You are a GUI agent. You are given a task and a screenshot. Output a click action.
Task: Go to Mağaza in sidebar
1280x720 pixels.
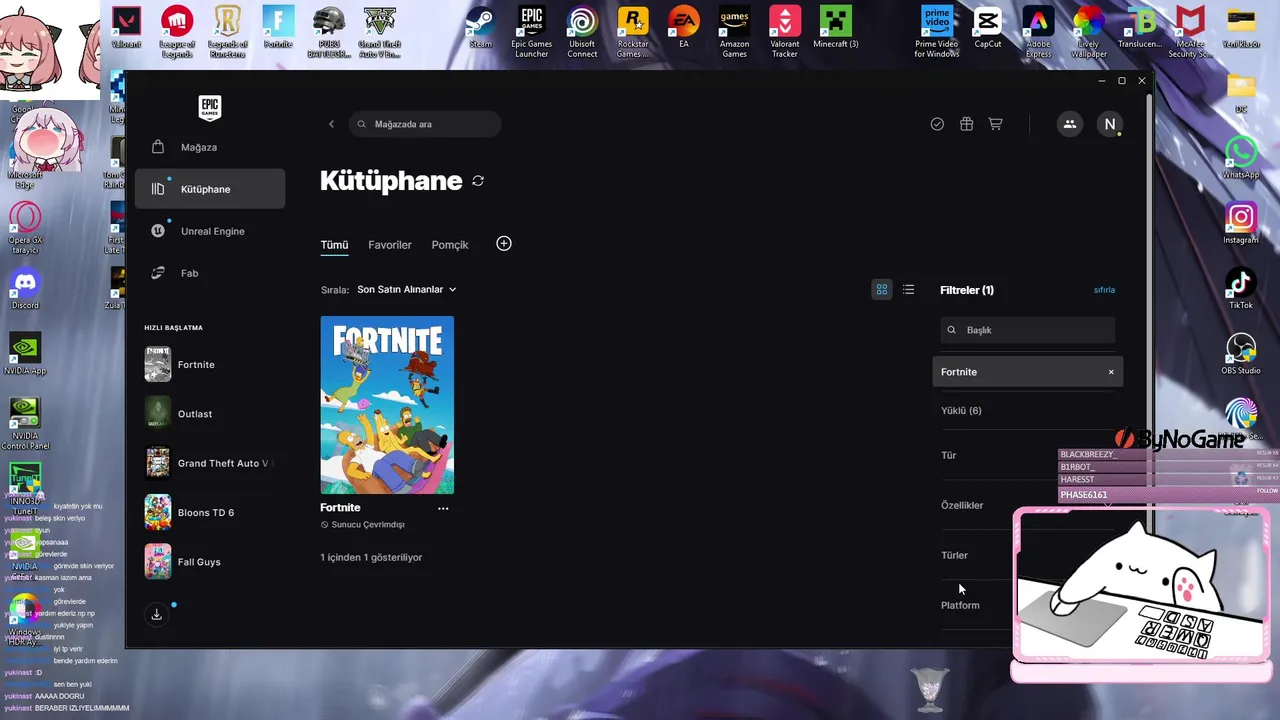pos(210,147)
